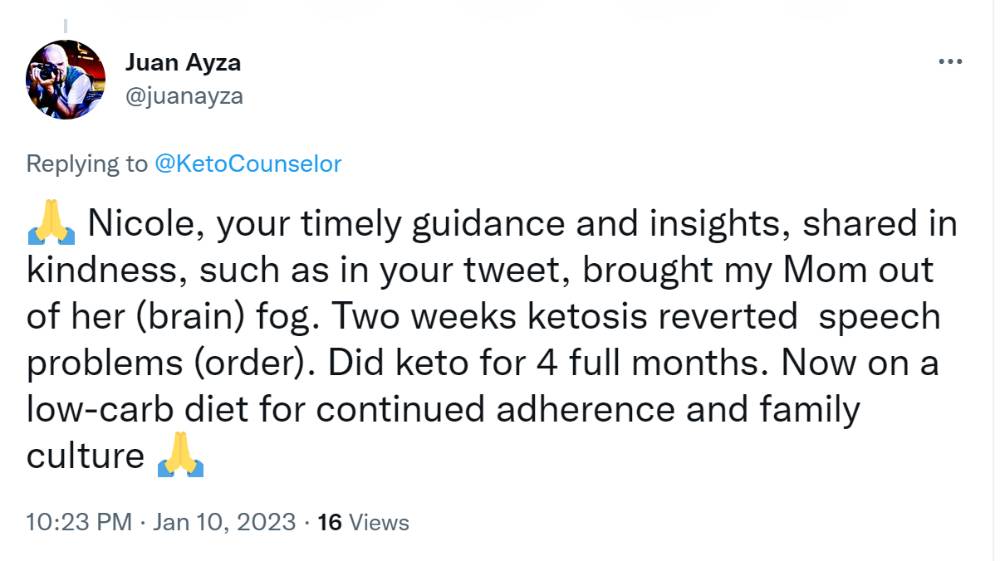Click the praying hands emoji before Nicole
This screenshot has height=561, width=1000.
[52, 223]
